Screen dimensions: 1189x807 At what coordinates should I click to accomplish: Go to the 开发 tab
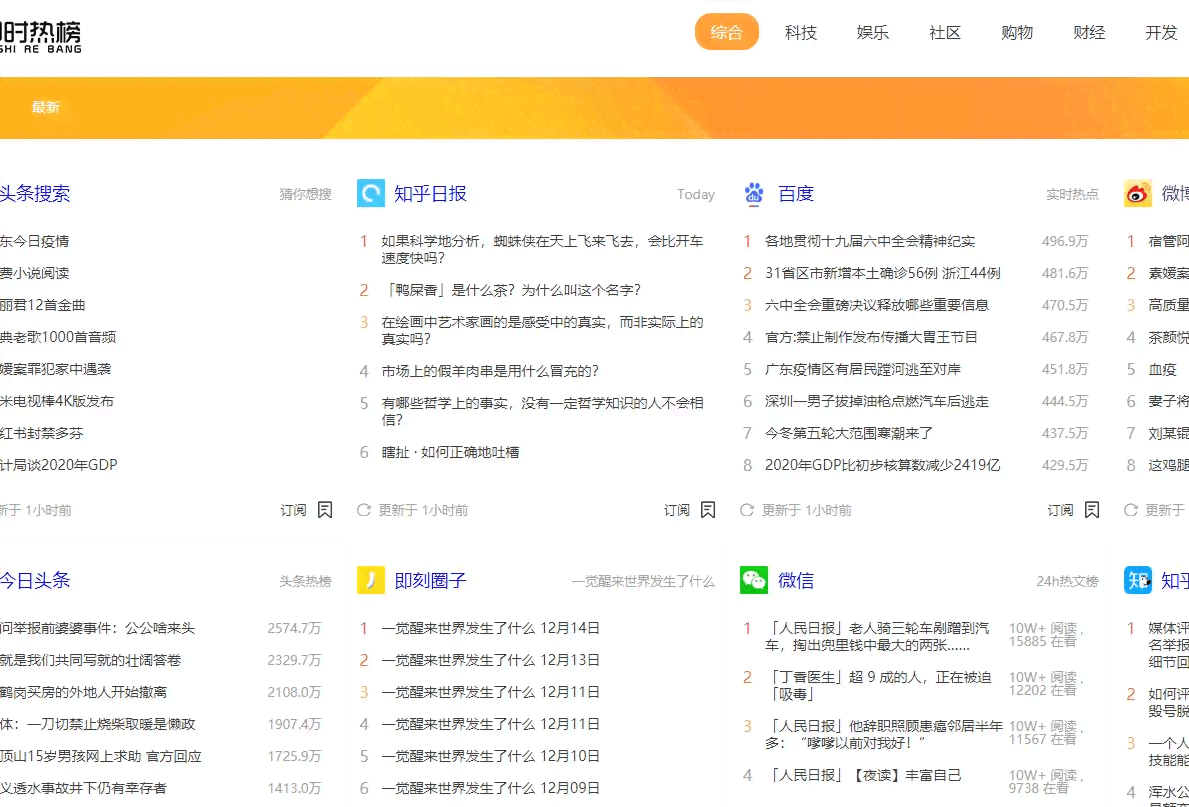click(x=1161, y=32)
